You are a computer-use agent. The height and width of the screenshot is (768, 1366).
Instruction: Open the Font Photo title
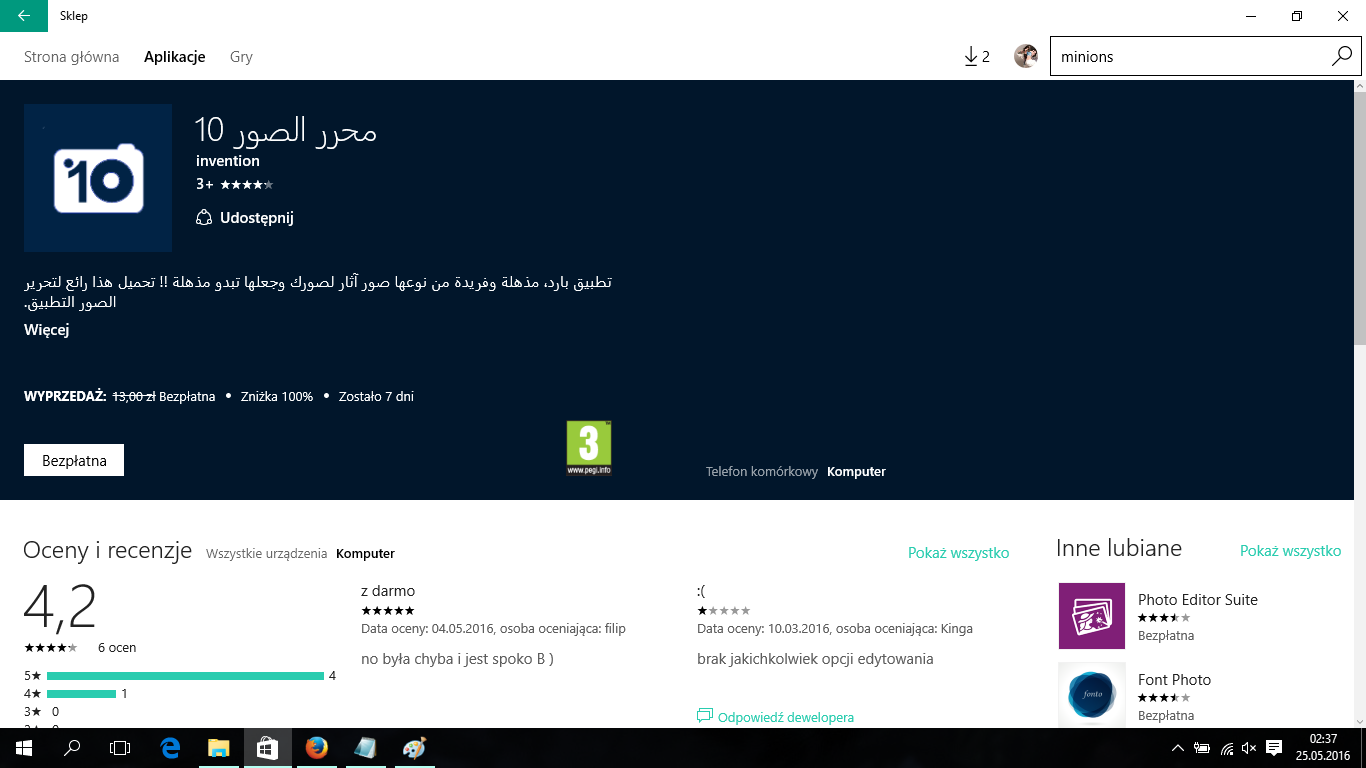[1175, 680]
